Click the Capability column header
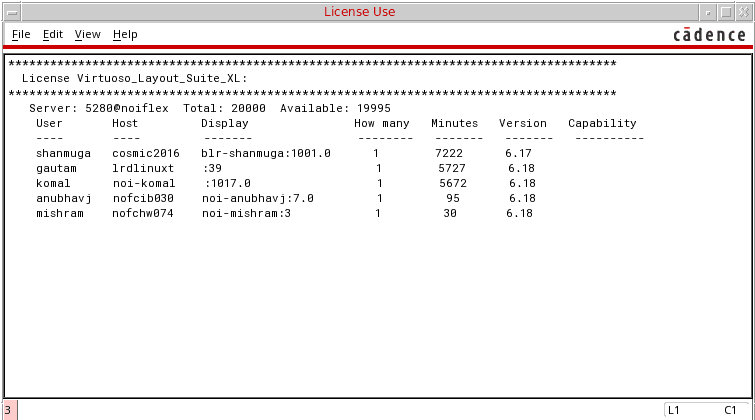The width and height of the screenshot is (755, 420). pos(602,123)
